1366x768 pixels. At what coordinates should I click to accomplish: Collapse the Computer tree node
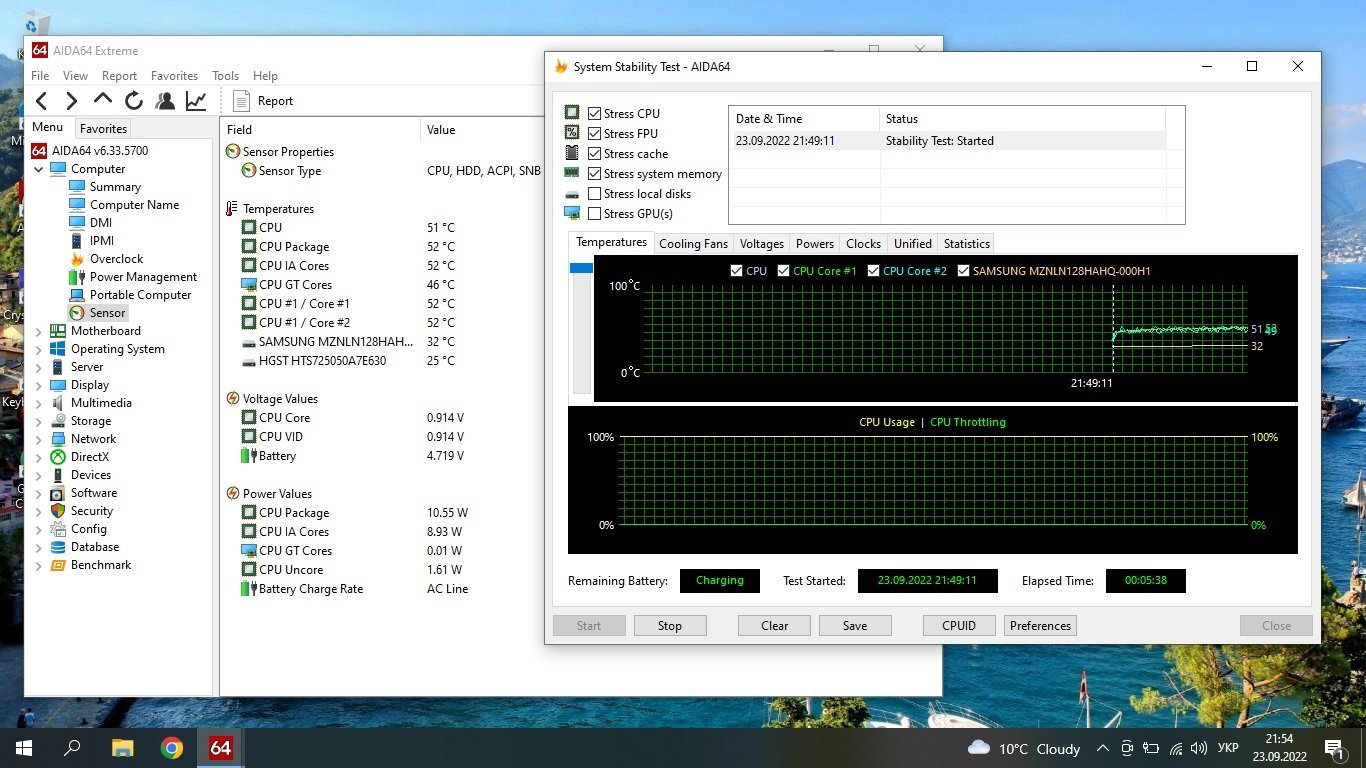point(39,169)
